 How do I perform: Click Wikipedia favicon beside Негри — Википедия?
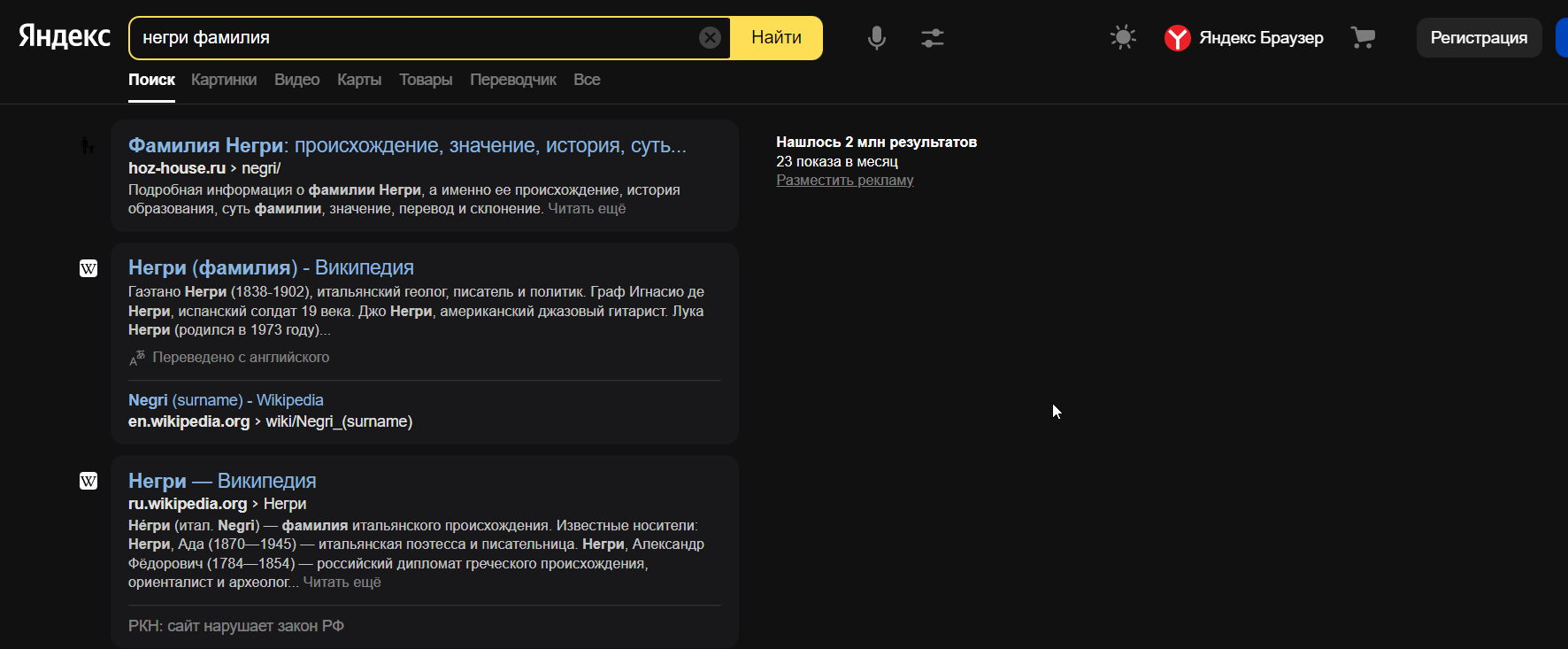coord(88,481)
